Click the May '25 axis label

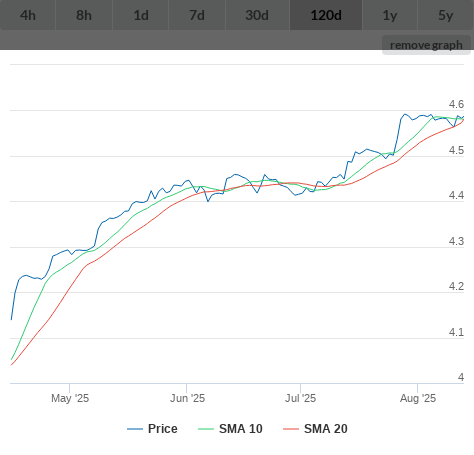click(x=70, y=398)
